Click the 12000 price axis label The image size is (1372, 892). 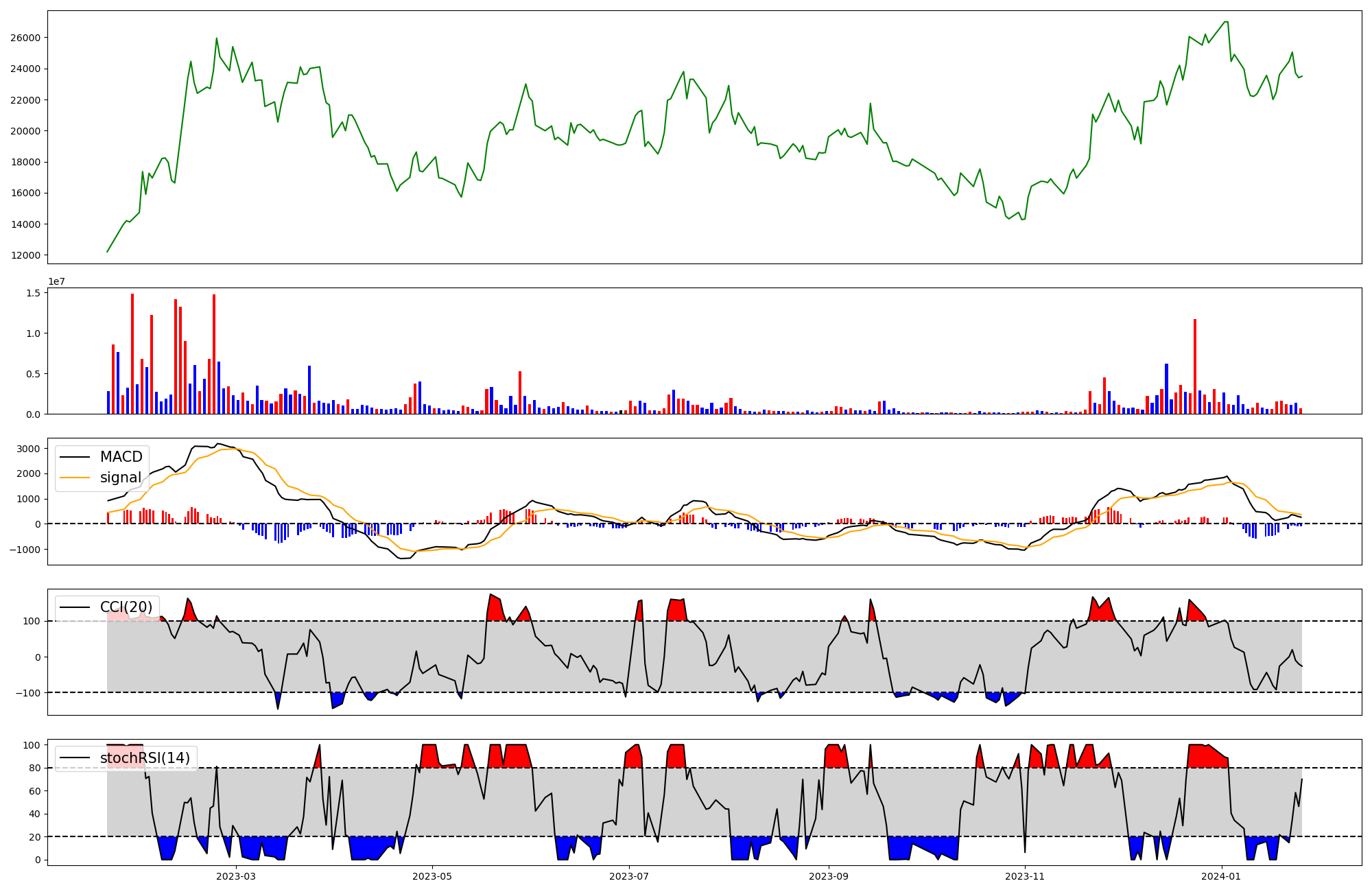click(25, 255)
